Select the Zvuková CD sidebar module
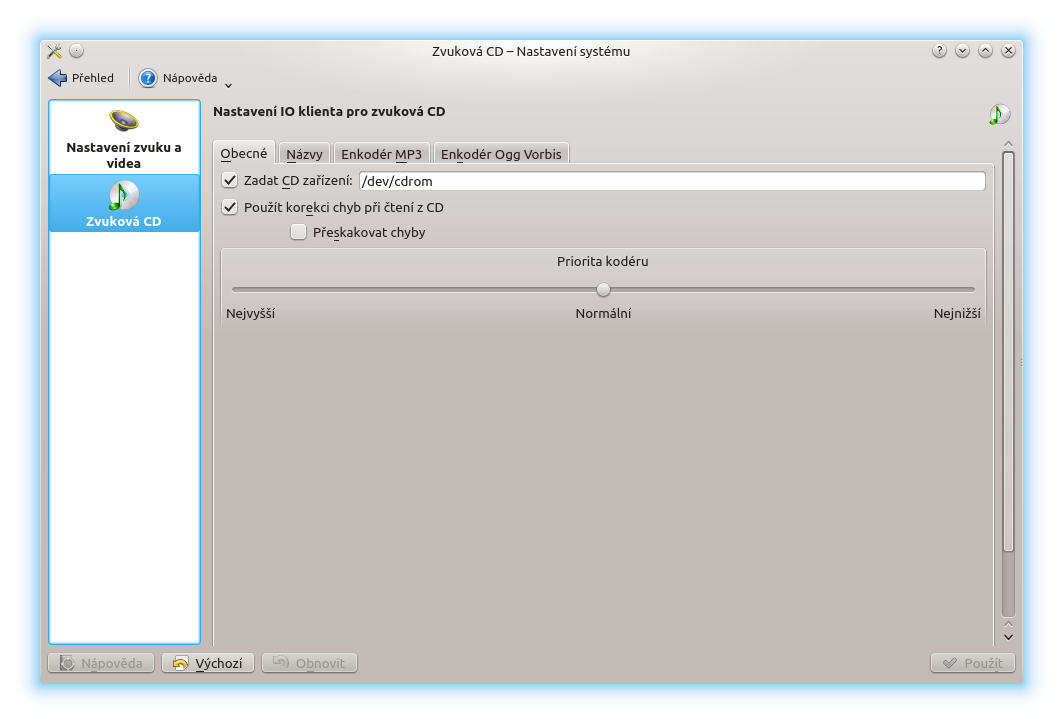Viewport: 1063px width, 724px height. click(x=124, y=203)
